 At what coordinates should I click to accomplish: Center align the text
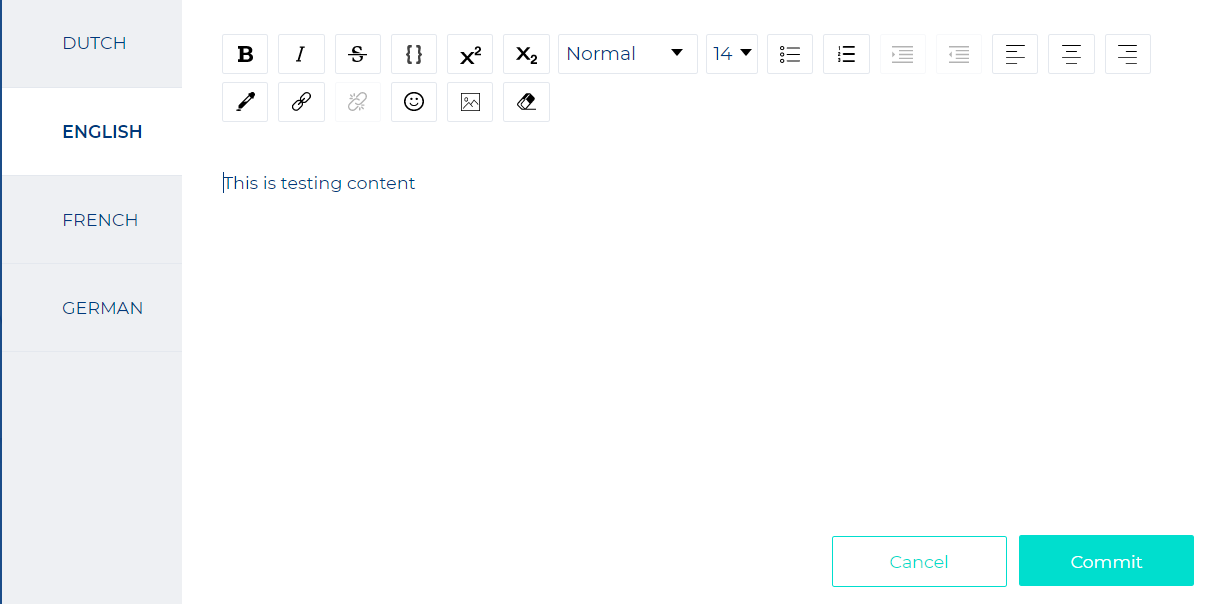[1071, 54]
